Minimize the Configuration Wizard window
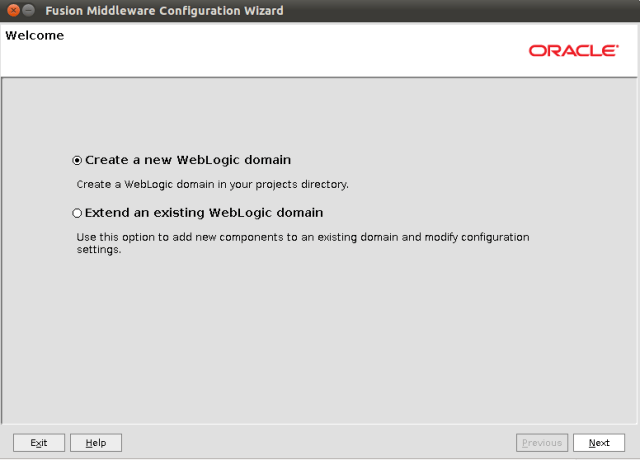 29,10
